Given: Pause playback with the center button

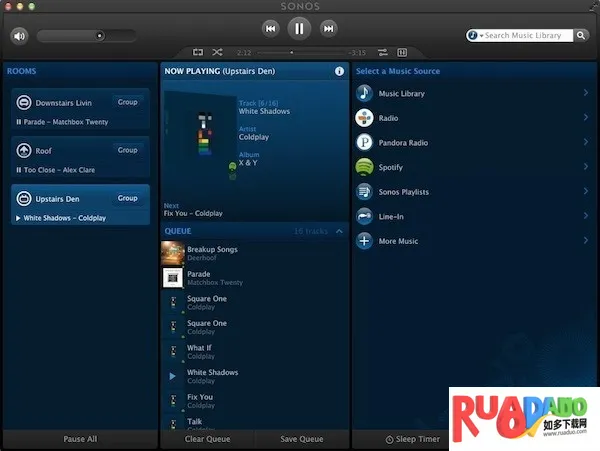Looking at the screenshot, I should pos(299,29).
